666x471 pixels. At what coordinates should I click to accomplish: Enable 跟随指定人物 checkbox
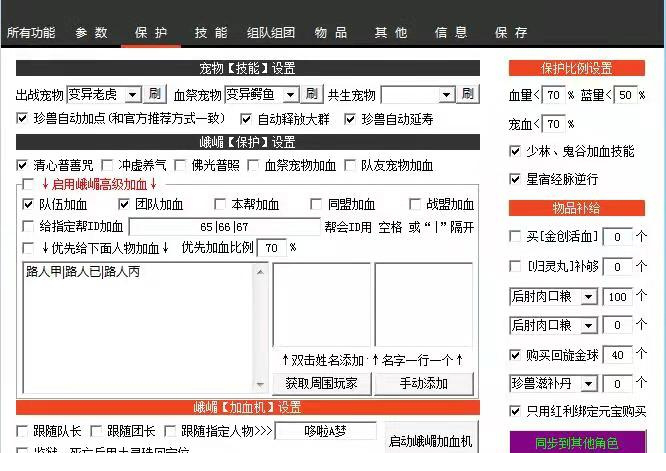point(170,432)
